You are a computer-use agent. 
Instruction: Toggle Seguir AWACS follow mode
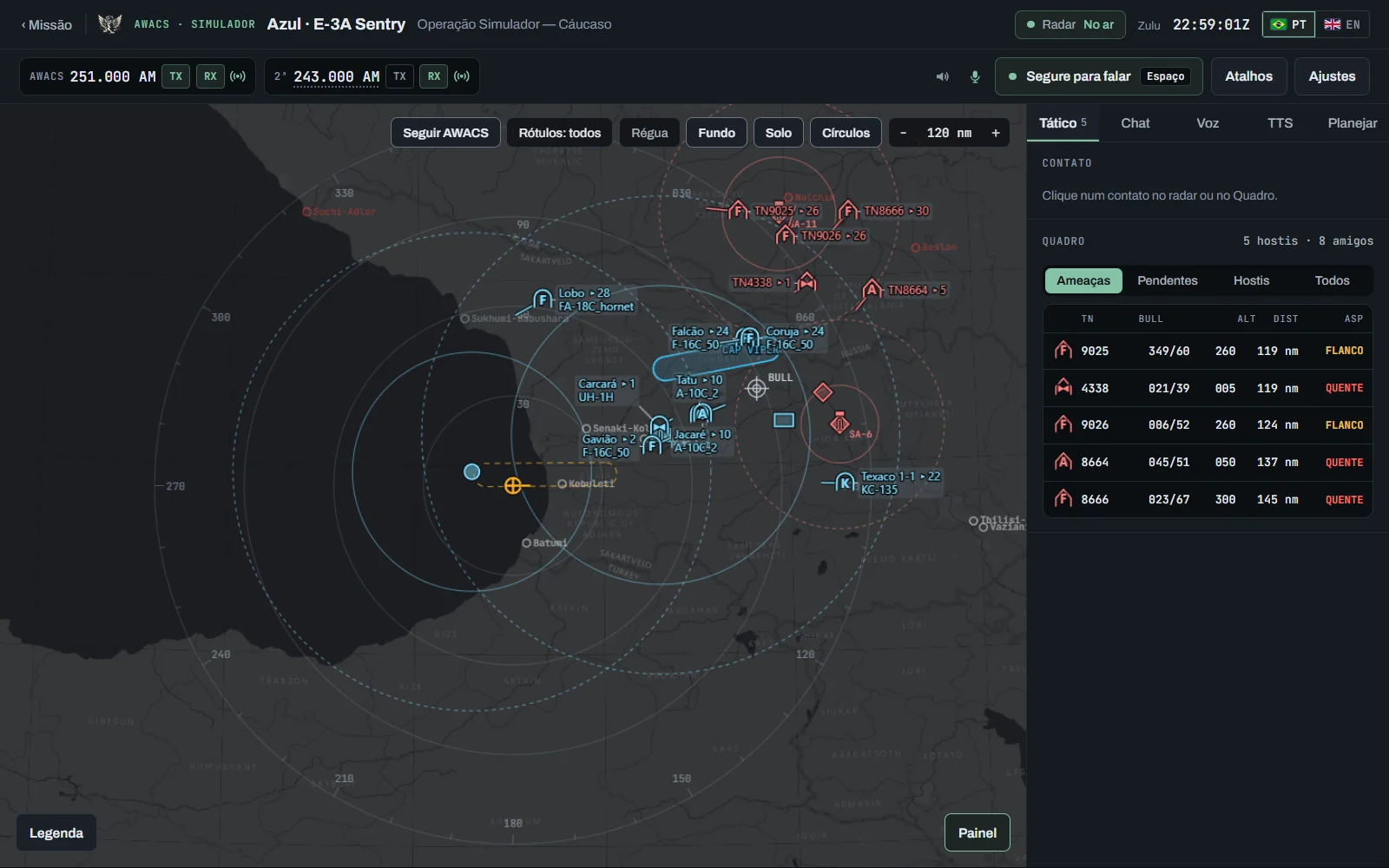(445, 133)
